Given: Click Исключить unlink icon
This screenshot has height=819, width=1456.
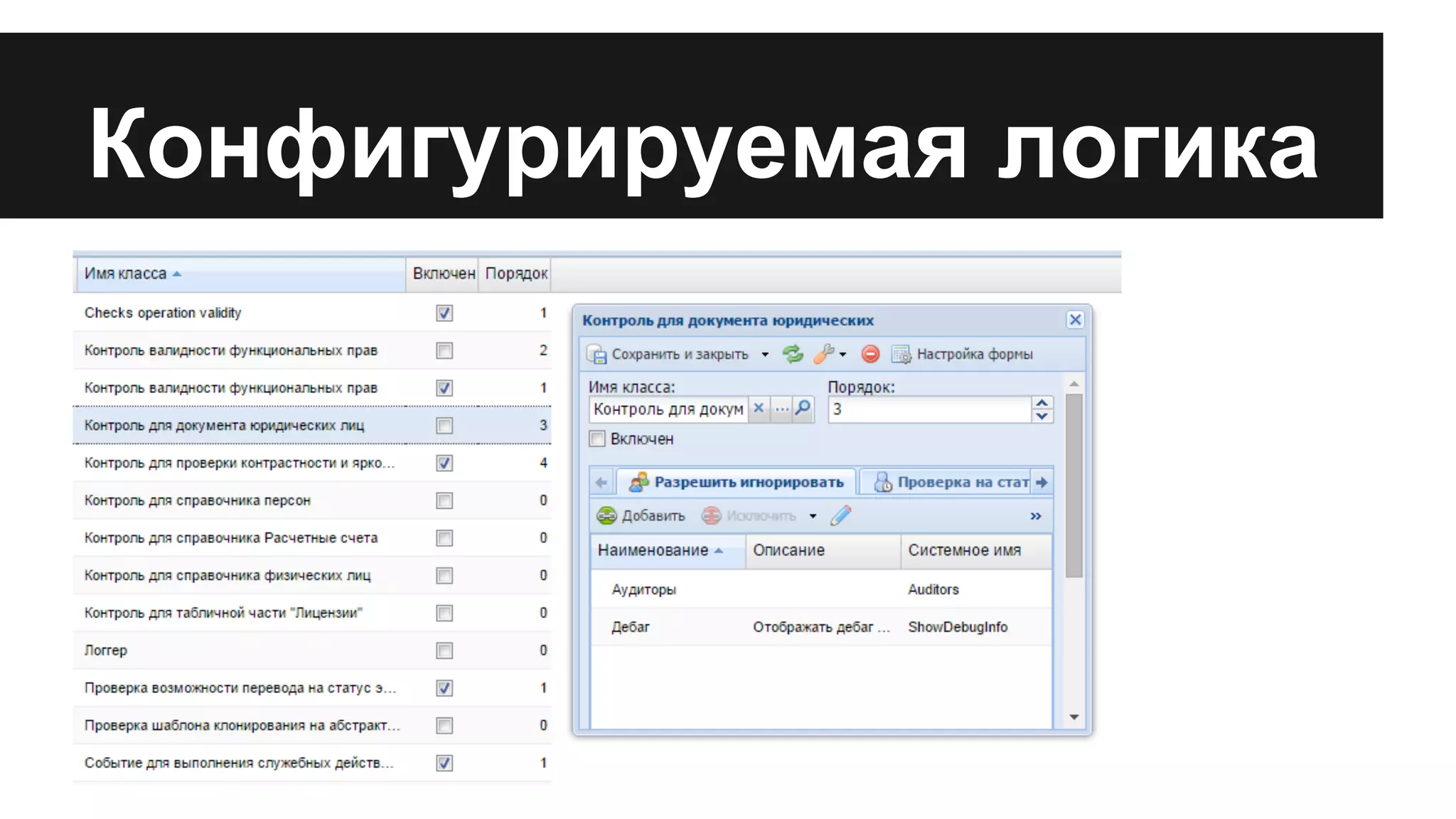Looking at the screenshot, I should click(x=711, y=515).
